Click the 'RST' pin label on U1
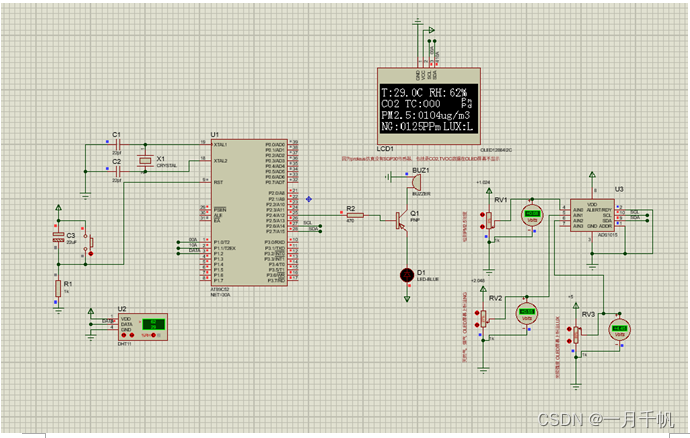 pos(218,182)
